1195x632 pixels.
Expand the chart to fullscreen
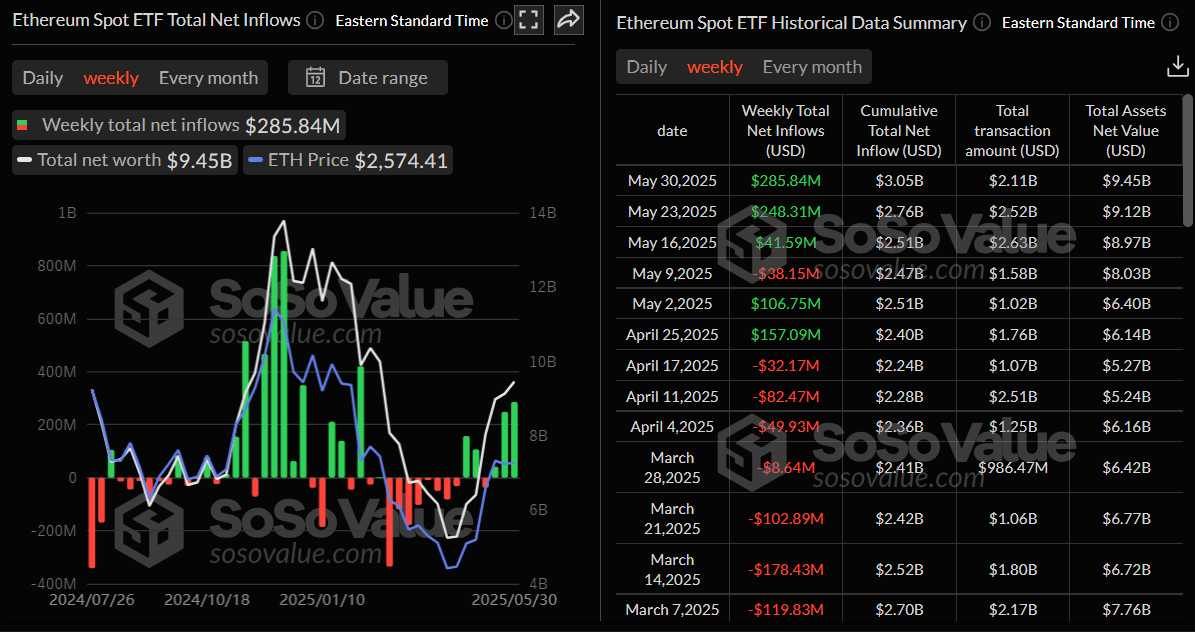click(529, 19)
